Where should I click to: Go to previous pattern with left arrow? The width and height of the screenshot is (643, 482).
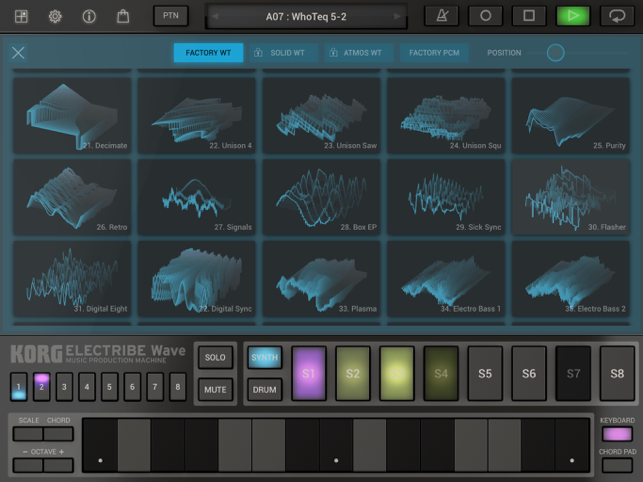(215, 17)
